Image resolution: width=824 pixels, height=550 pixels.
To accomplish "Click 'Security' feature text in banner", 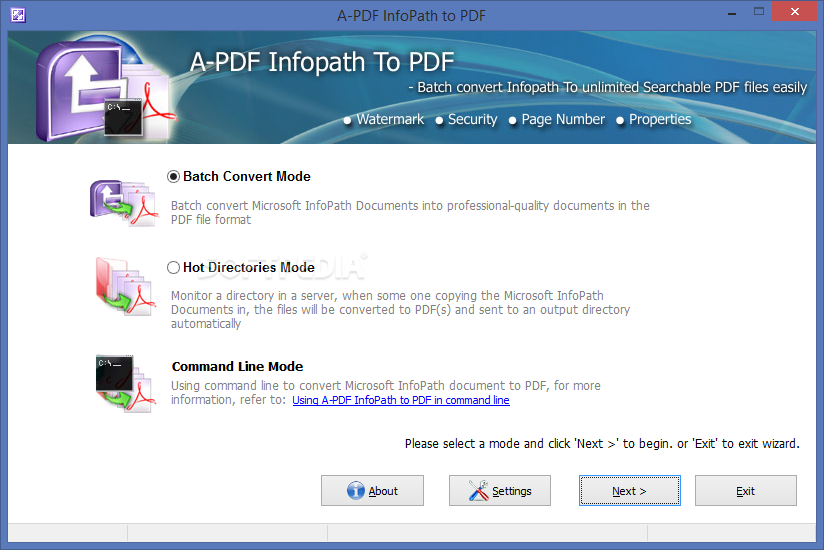I will point(472,119).
